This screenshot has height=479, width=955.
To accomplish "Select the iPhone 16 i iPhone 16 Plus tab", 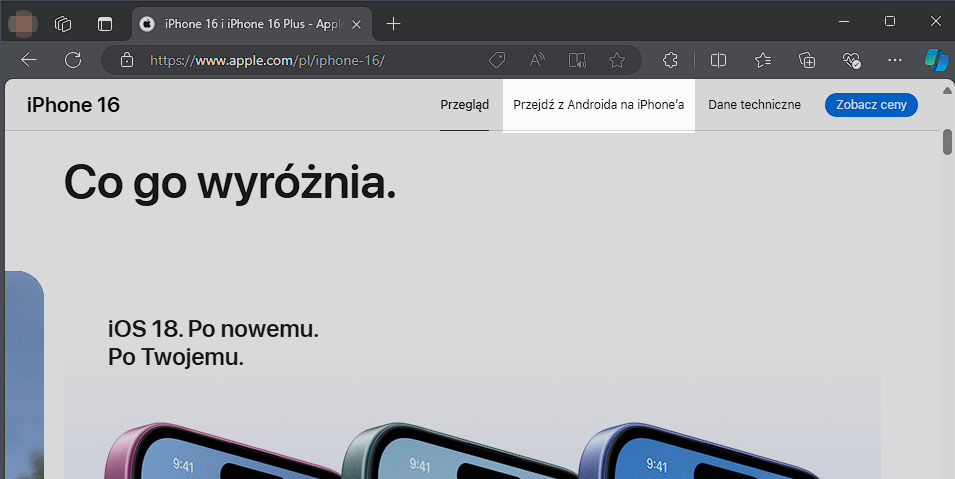I will pyautogui.click(x=252, y=24).
